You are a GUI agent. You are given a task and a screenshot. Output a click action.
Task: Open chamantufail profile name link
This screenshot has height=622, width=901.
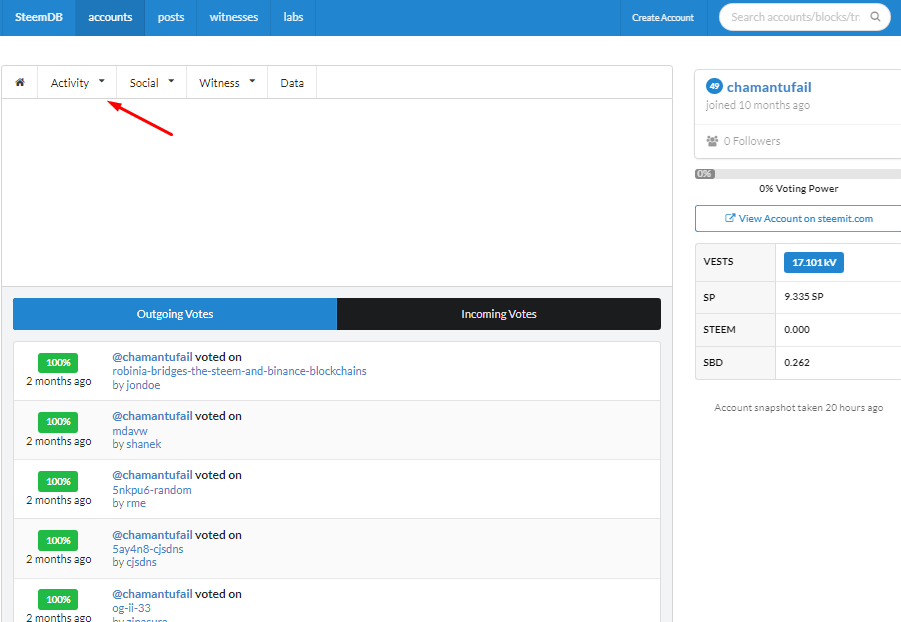[x=769, y=87]
